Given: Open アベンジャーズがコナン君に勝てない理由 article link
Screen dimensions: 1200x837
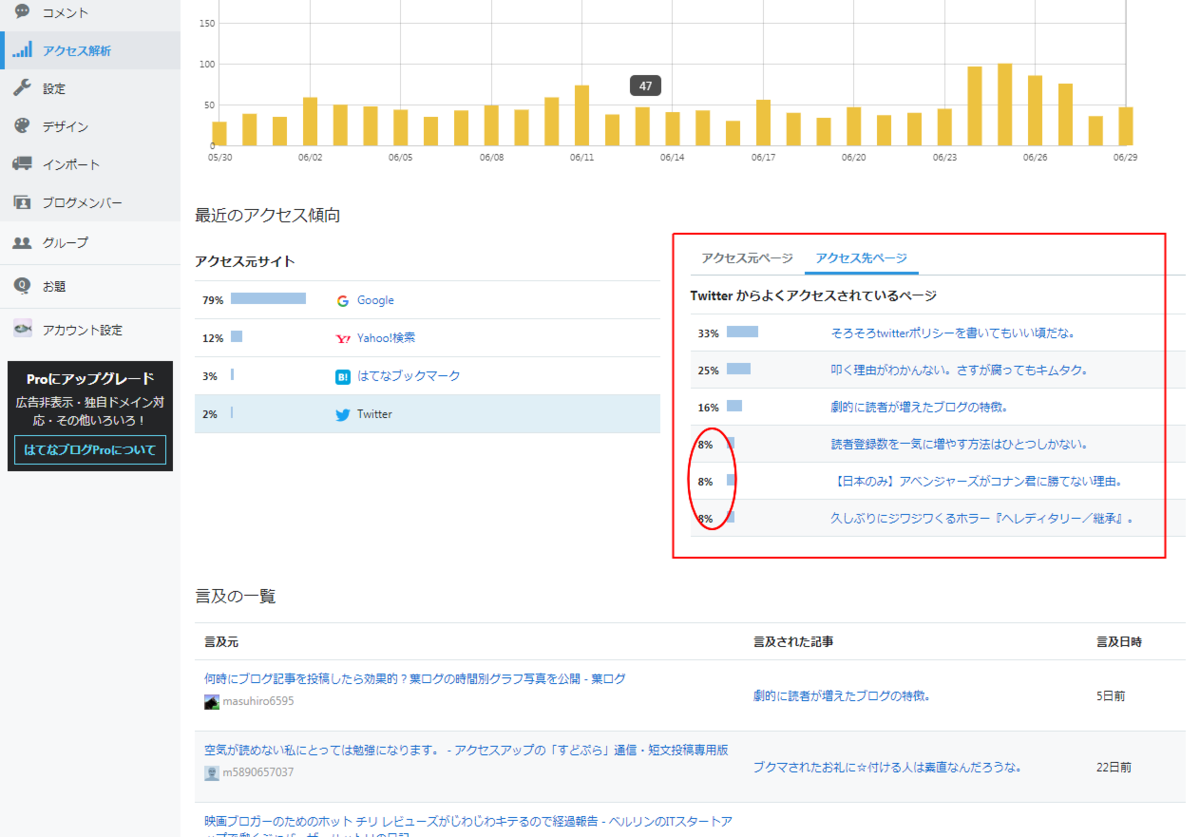Looking at the screenshot, I should (976, 481).
